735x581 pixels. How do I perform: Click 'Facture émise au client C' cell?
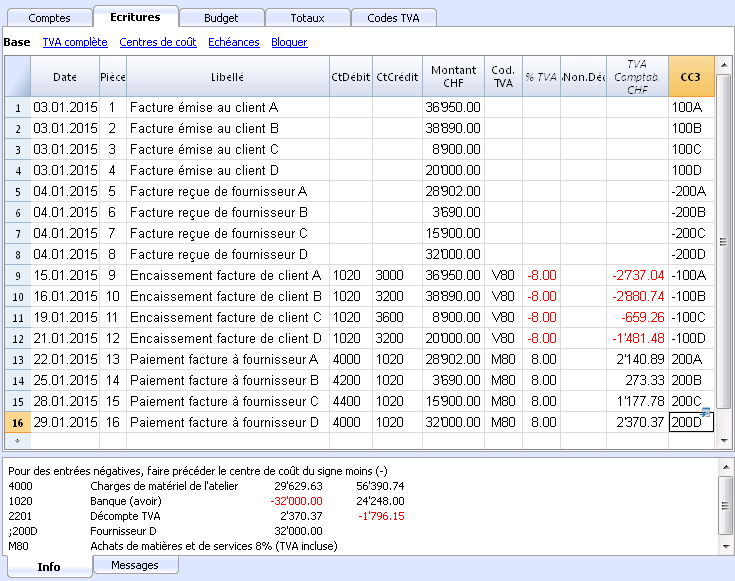click(228, 149)
